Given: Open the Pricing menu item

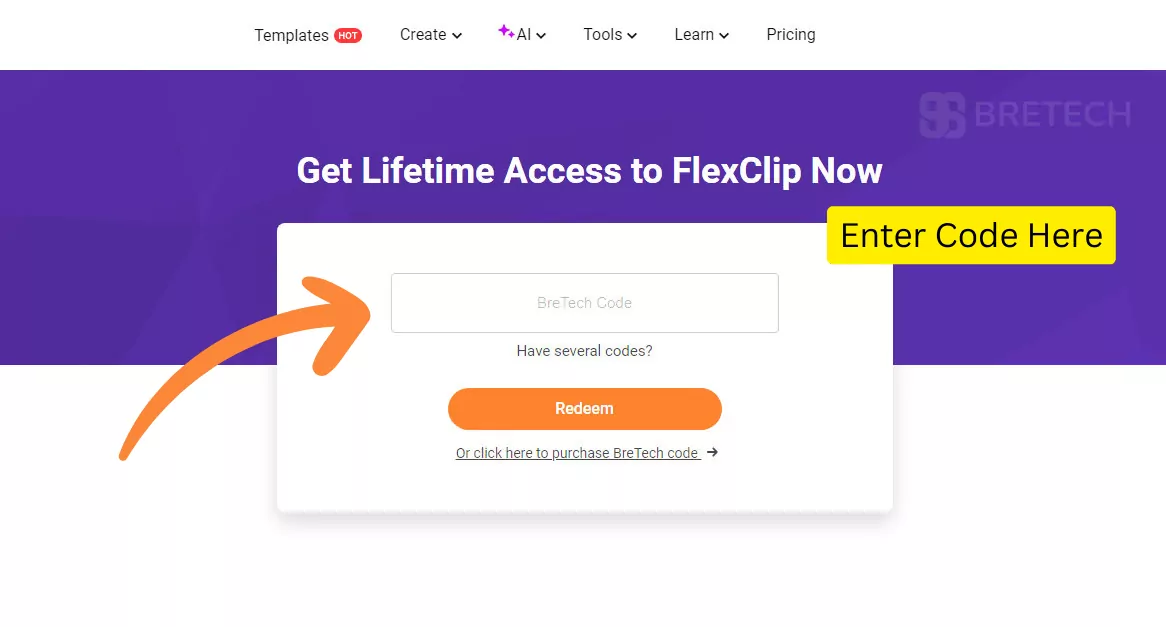Looking at the screenshot, I should (x=791, y=34).
